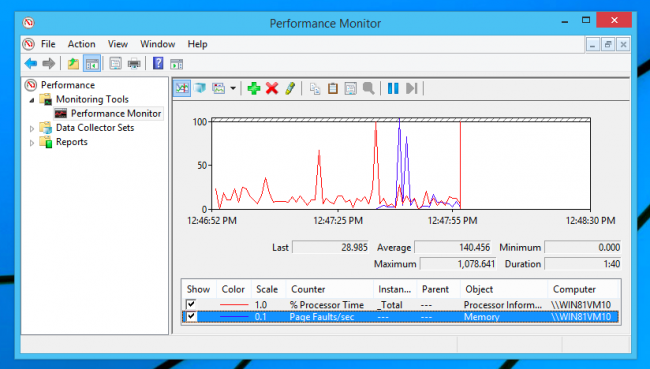This screenshot has width=650, height=369.
Task: Click the Zoom magnifier icon
Action: (x=369, y=88)
